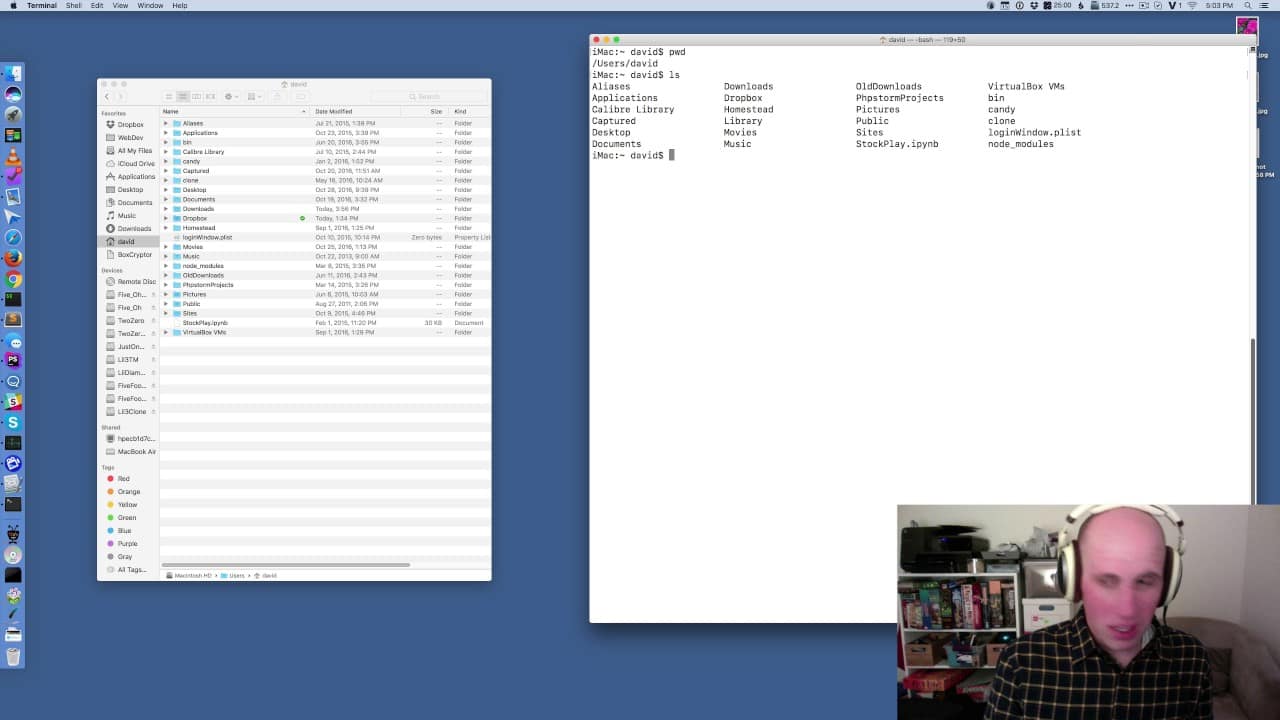Expand the Homestead folder disclosure triangle

click(166, 228)
